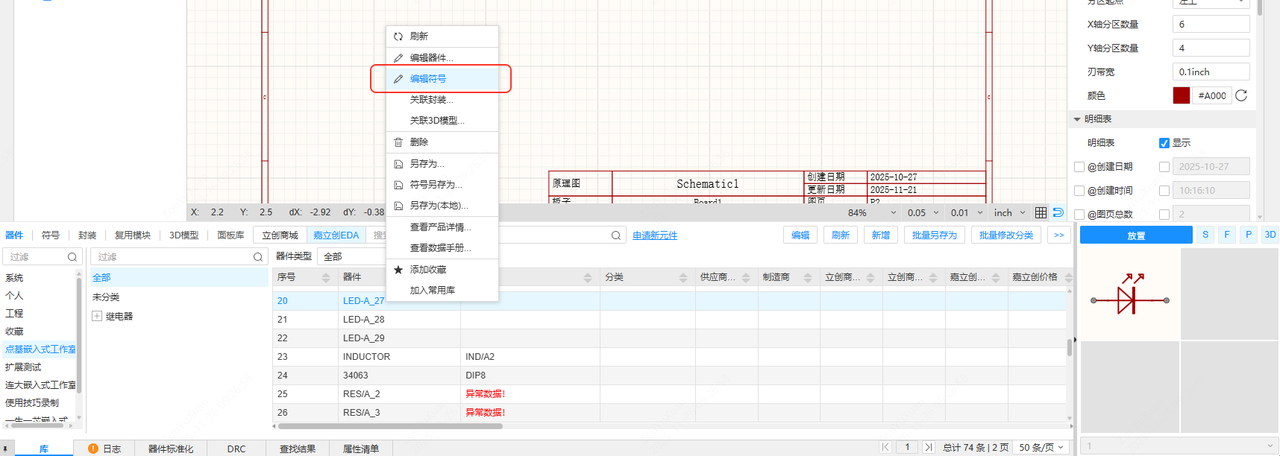Click the pencil icon beside 编辑器件
This screenshot has height=456, width=1280.
pyautogui.click(x=398, y=58)
